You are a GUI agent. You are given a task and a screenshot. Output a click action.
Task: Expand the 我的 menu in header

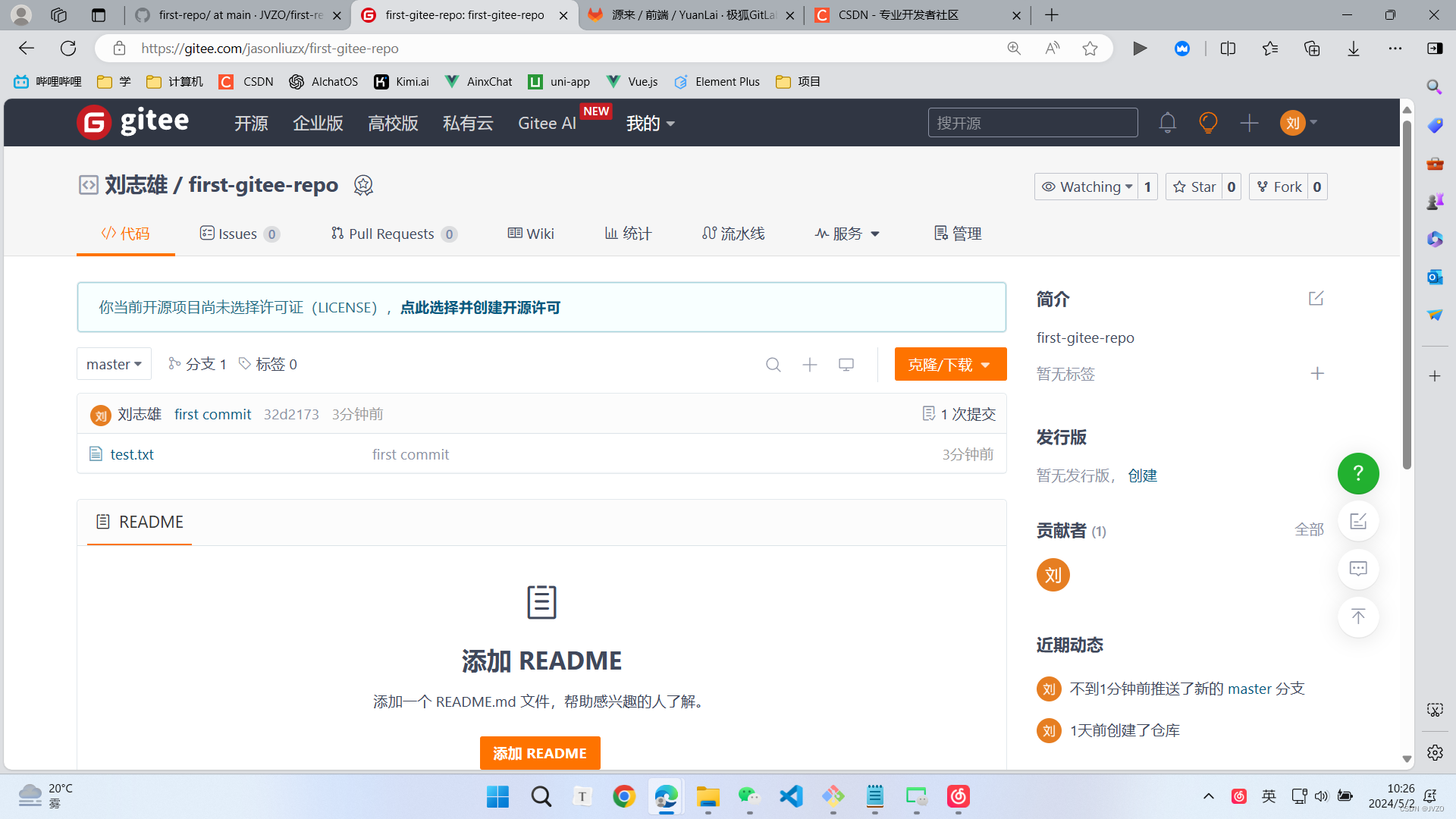tap(650, 124)
